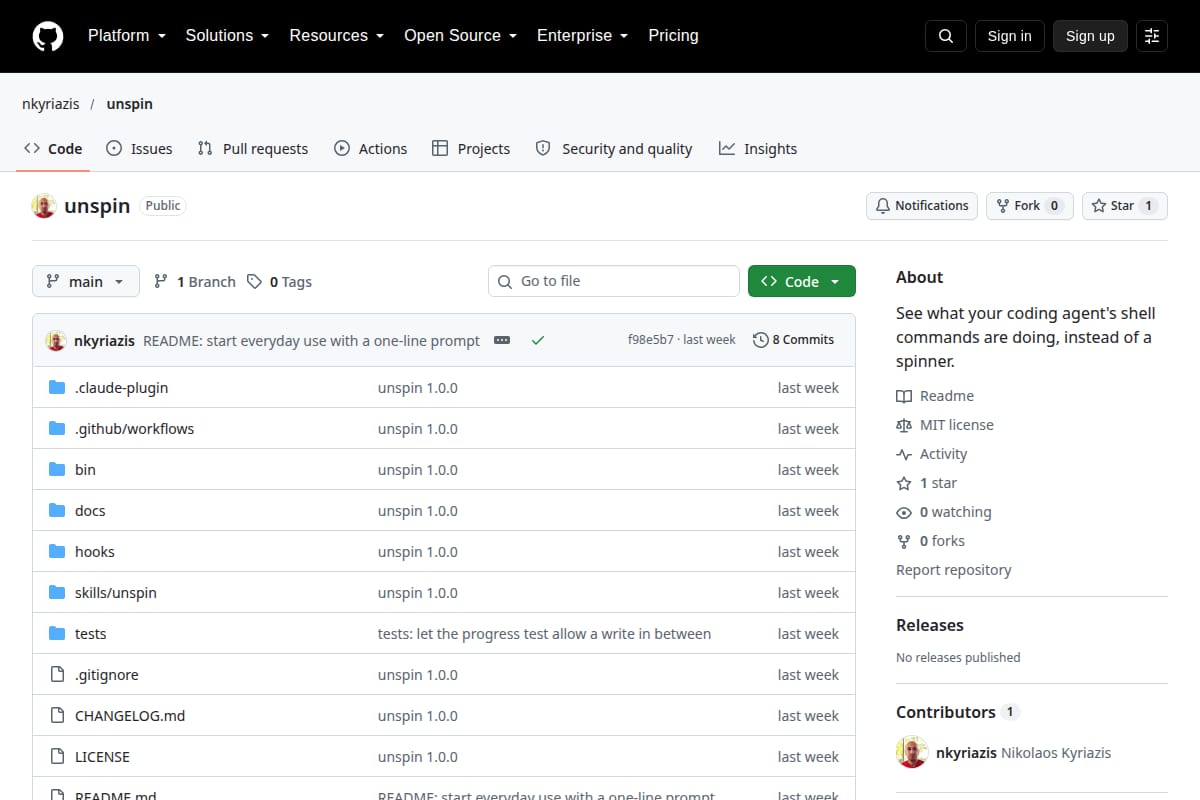Viewport: 1200px width, 800px height.
Task: Open the Pricing link
Action: pyautogui.click(x=673, y=36)
